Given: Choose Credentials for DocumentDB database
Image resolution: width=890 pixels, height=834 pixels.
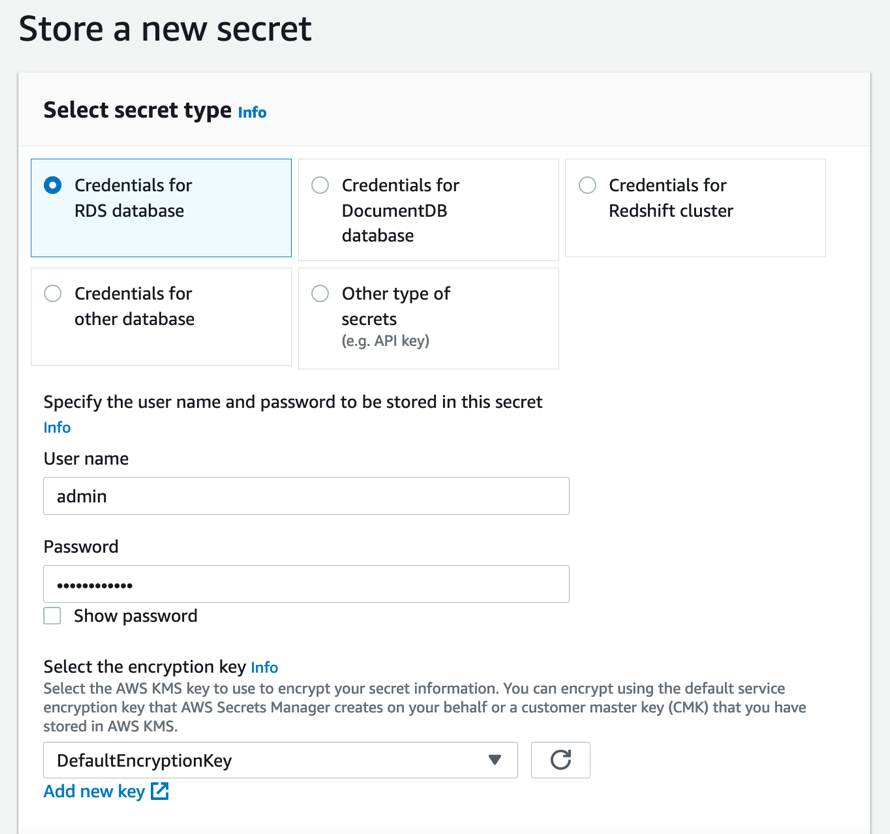Looking at the screenshot, I should (x=320, y=185).
